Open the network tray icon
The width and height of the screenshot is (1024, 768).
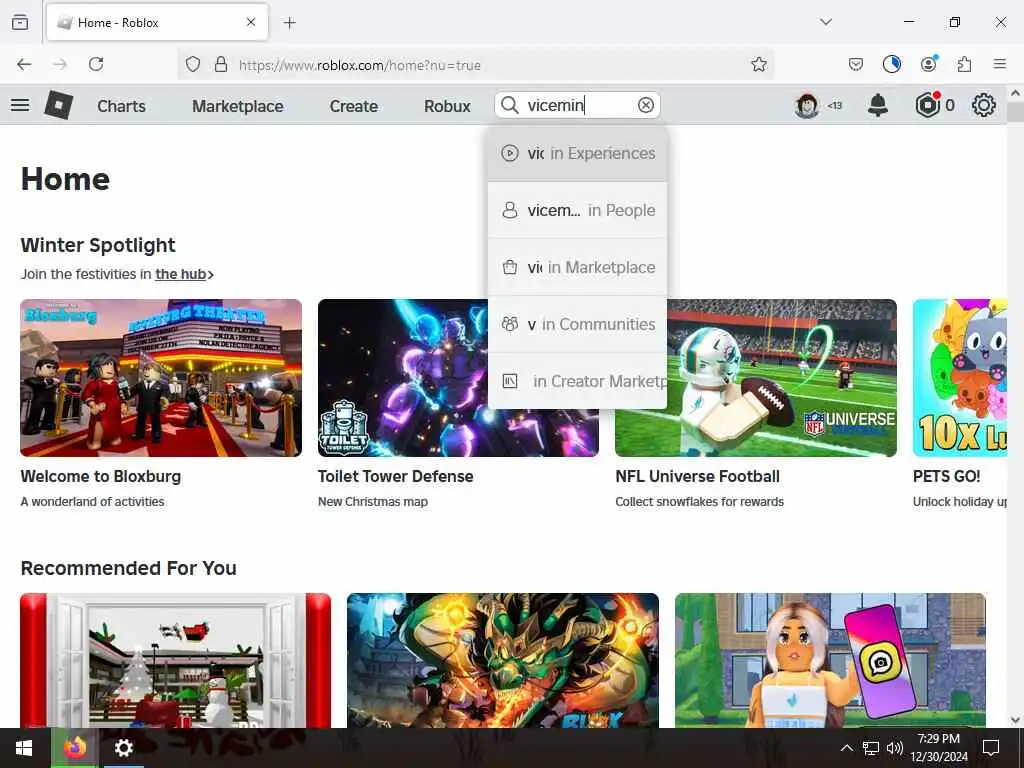(x=871, y=748)
